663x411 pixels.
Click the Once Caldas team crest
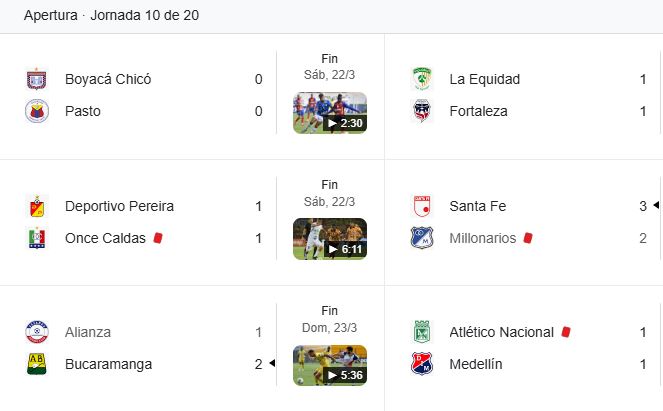tap(37, 238)
